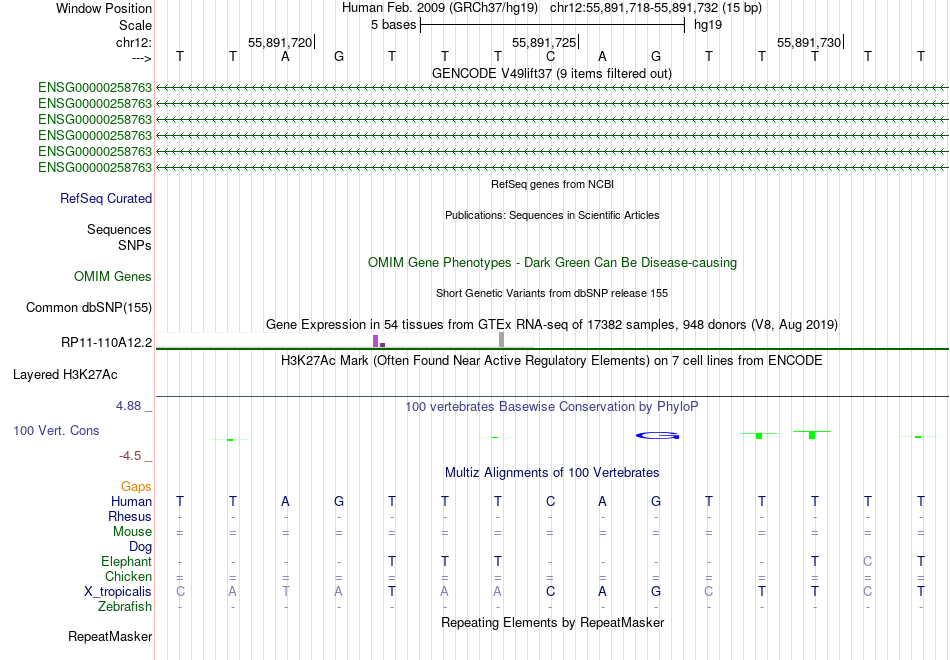Screen dimensions: 950x660
Task: Click Gene Expression in 54 tissues title
Action: (552, 324)
